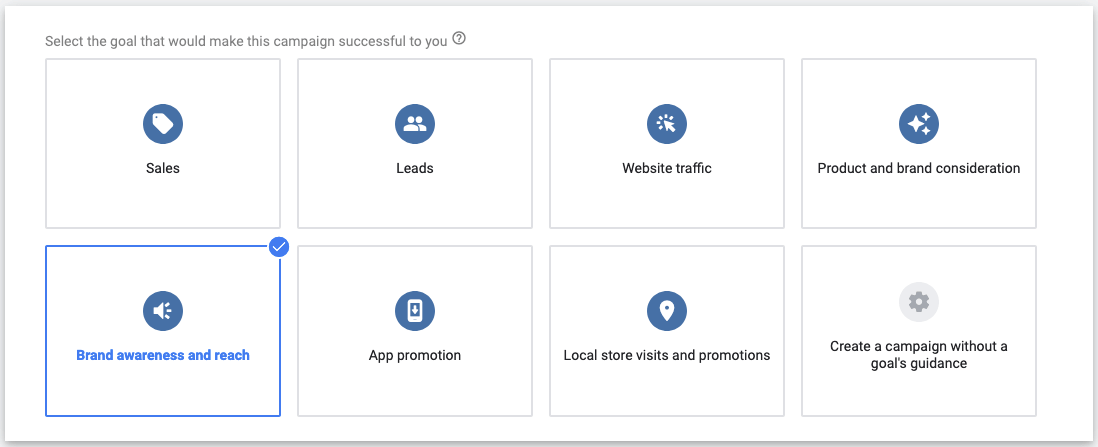Open the help question mark beside goal prompt
The image size is (1098, 447).
pos(459,39)
